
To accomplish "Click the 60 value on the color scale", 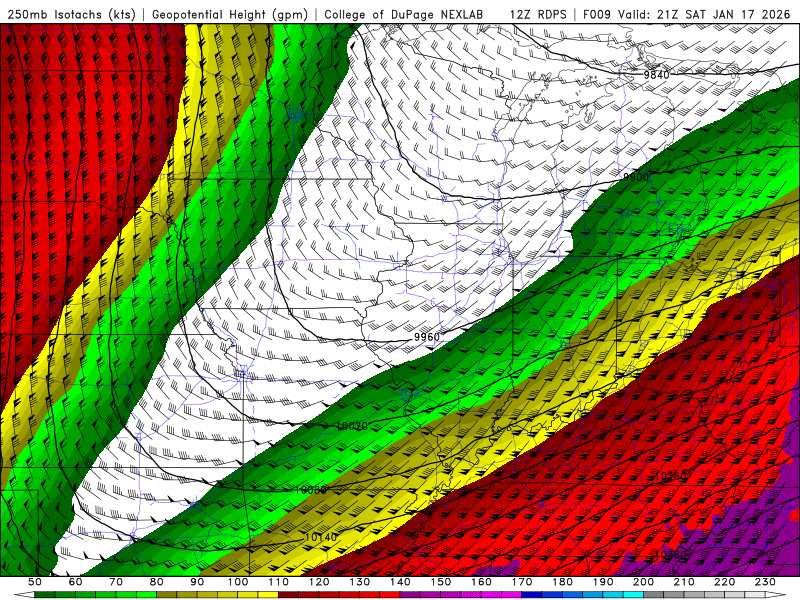I will click(x=75, y=582).
